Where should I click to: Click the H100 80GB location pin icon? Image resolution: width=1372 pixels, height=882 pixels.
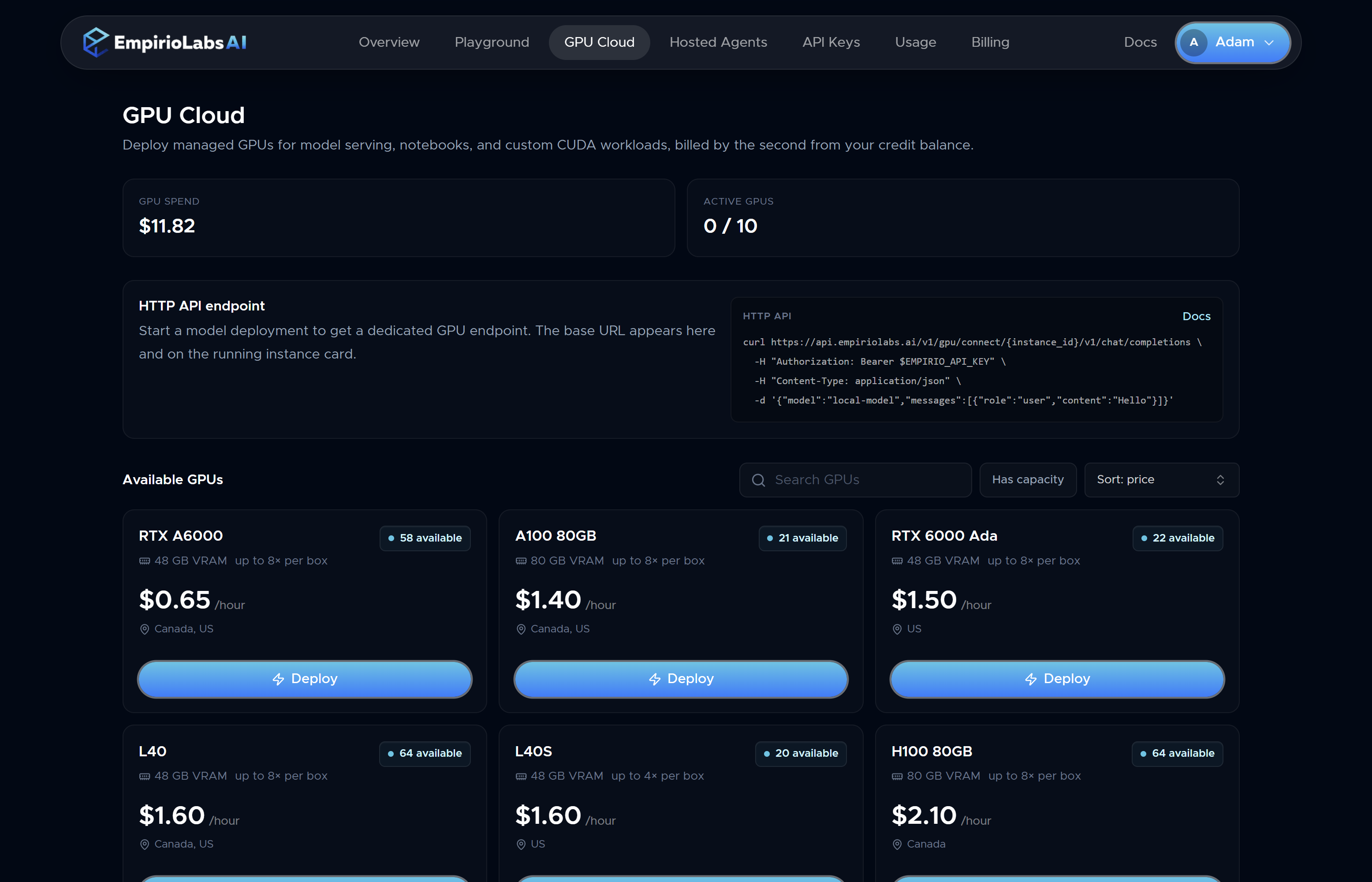(x=897, y=845)
